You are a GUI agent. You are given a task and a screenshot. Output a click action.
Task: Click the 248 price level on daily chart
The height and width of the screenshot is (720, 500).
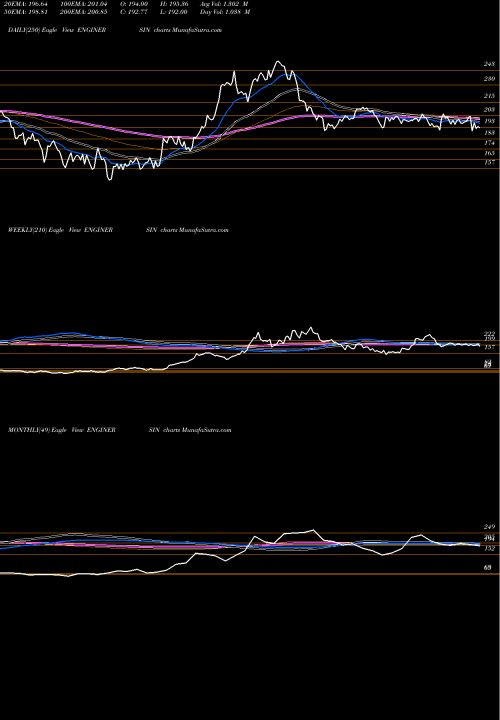tap(489, 64)
